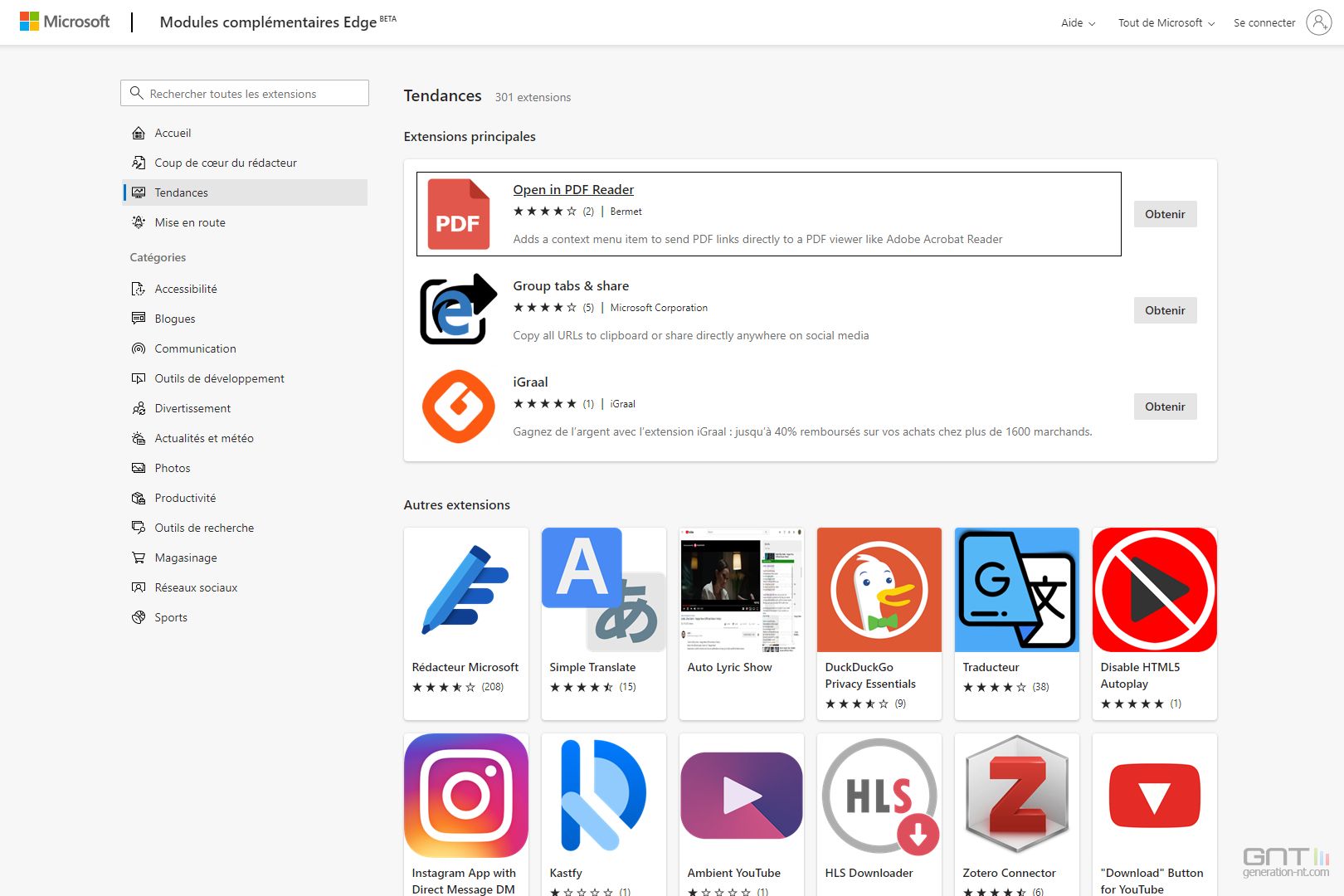Click the Sports category icon
The width and height of the screenshot is (1344, 896).
pos(139,617)
